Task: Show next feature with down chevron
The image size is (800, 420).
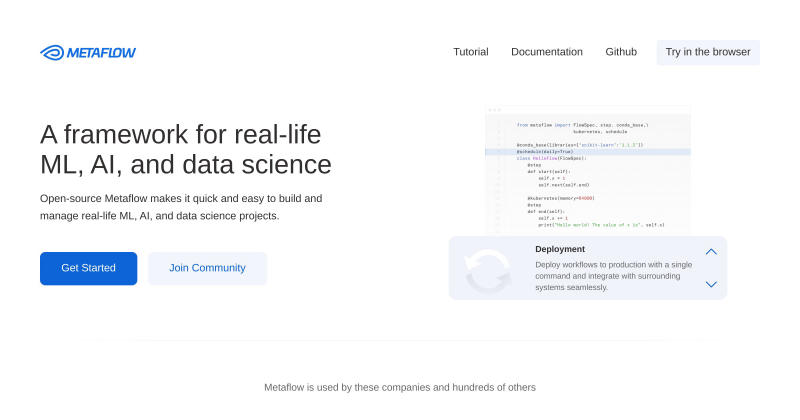Action: coord(711,284)
